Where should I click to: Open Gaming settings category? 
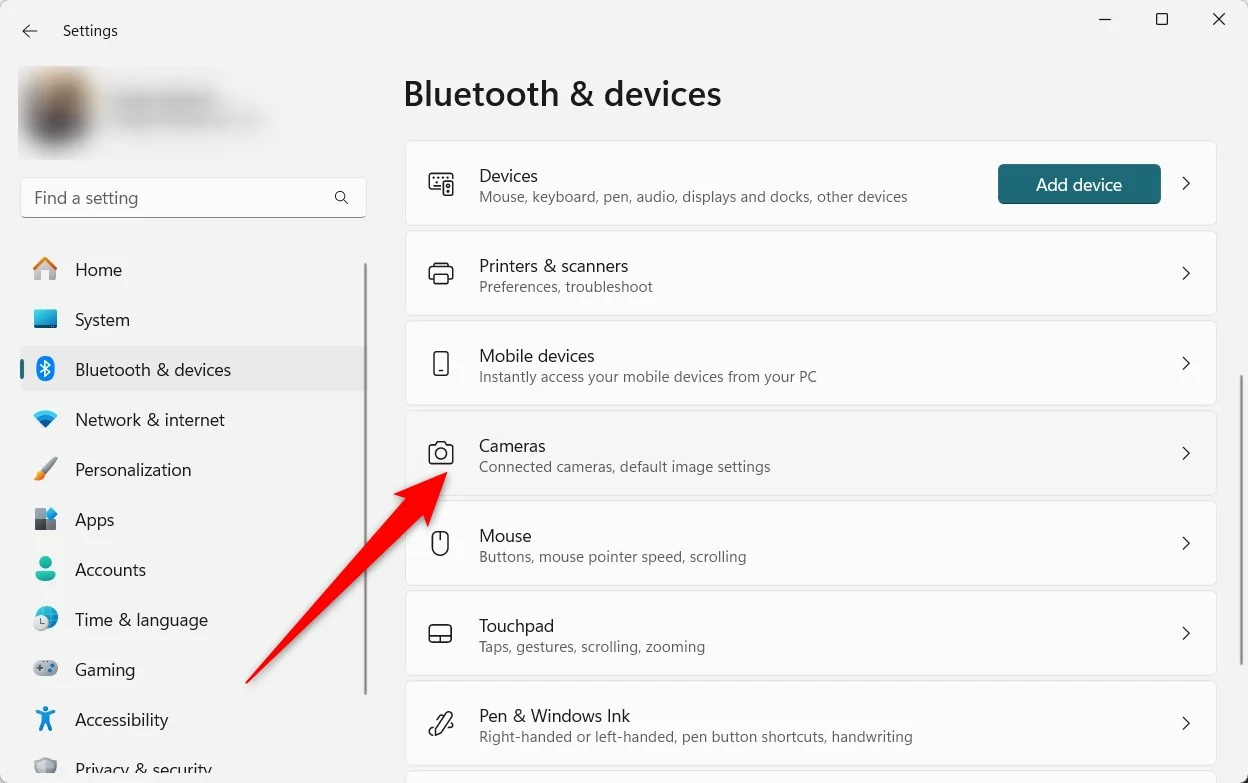[192, 670]
